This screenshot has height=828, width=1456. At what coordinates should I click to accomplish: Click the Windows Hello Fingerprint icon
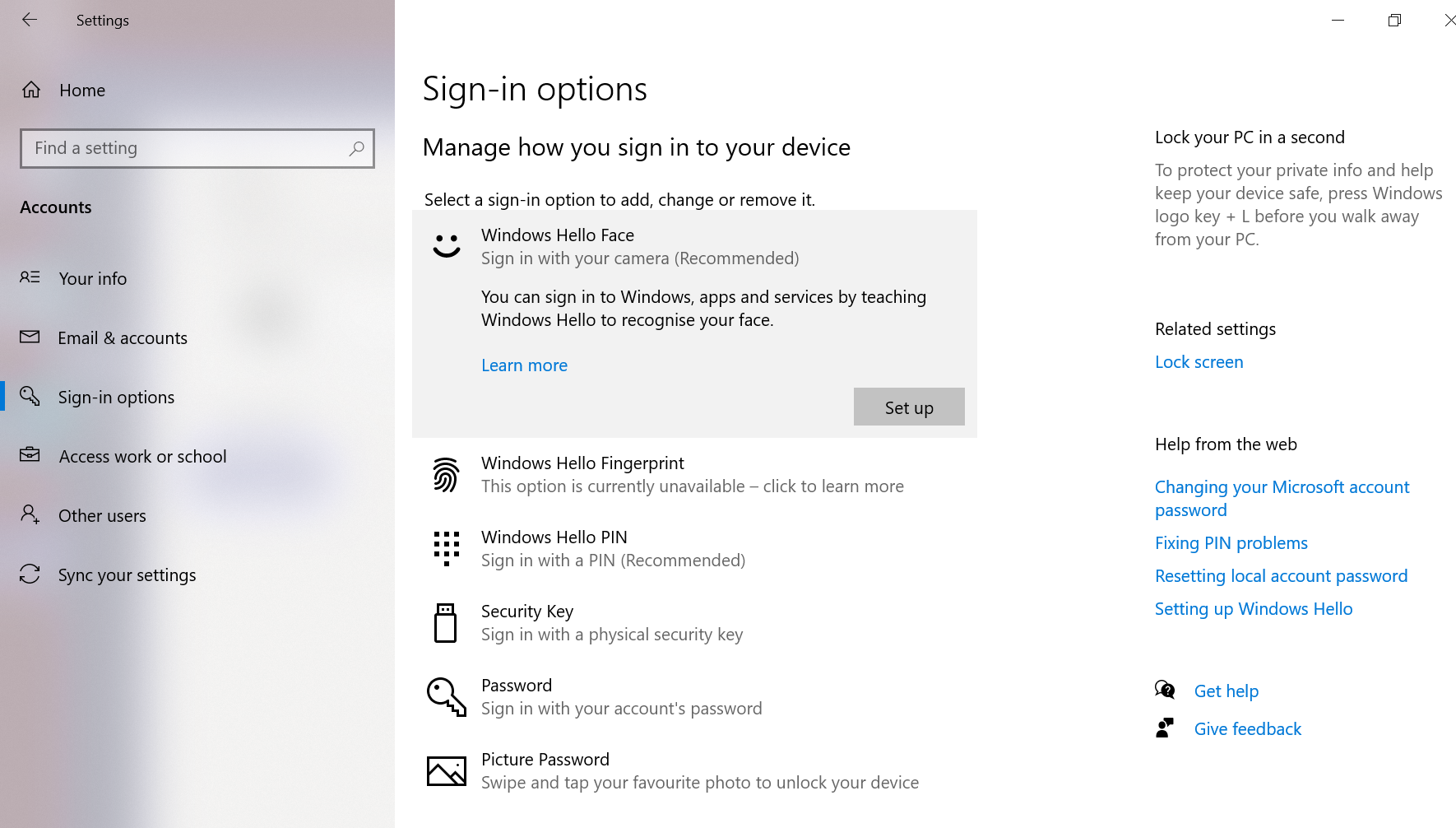click(446, 475)
